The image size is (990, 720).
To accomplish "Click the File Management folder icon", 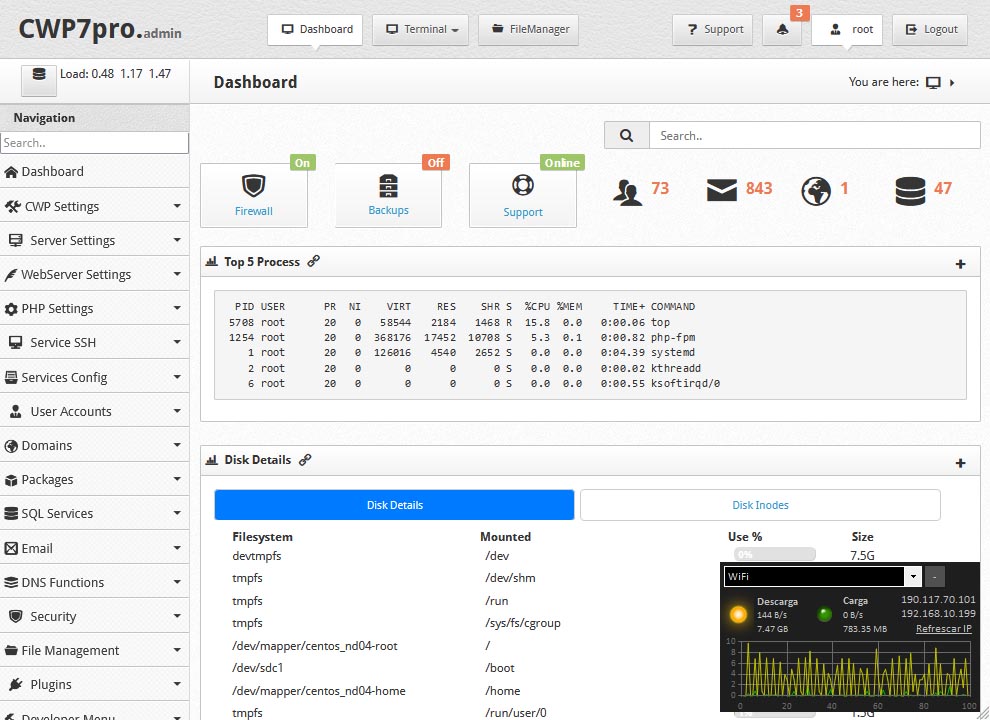I will (11, 650).
